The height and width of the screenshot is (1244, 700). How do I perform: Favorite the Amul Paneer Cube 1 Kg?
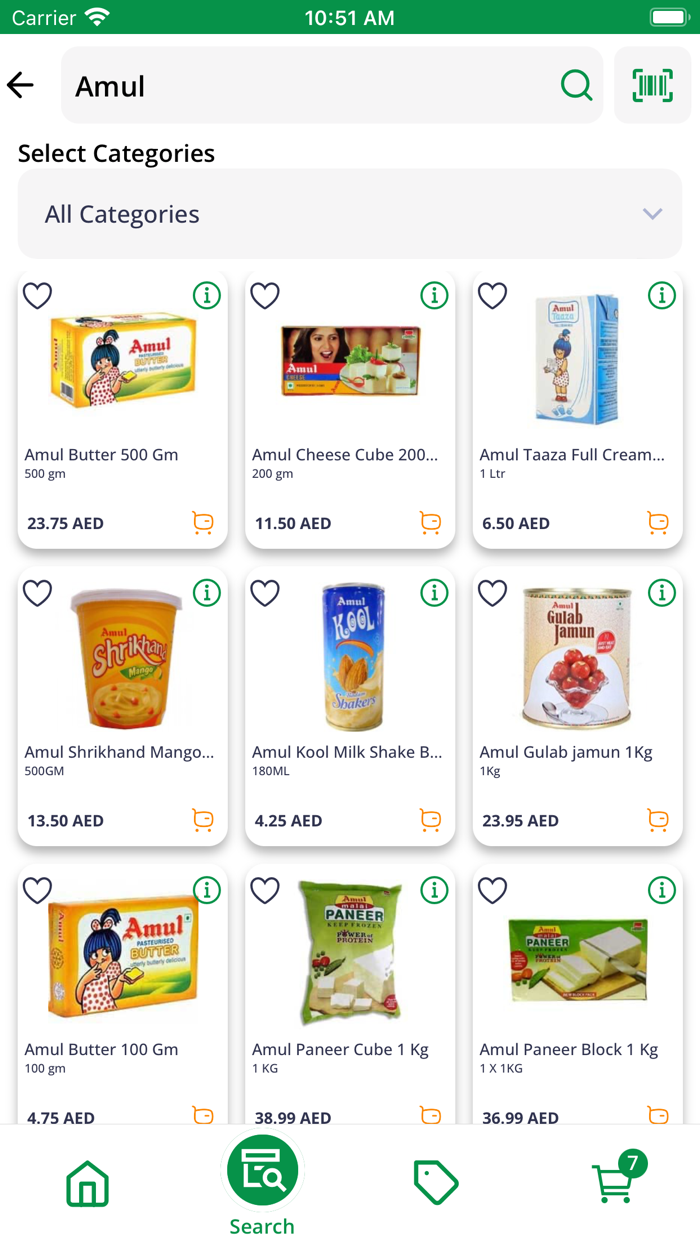pos(265,890)
